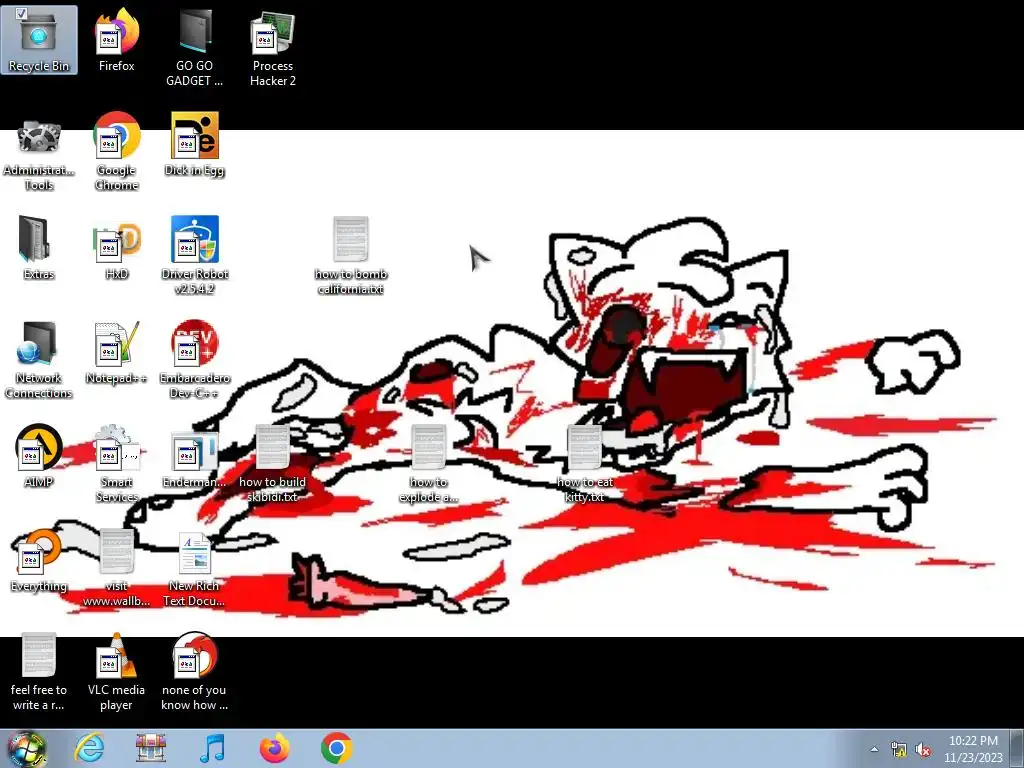1024x768 pixels.
Task: Select the text file above the Enderman shortcut column's top row, right of Driver Robot
Action: point(351,255)
